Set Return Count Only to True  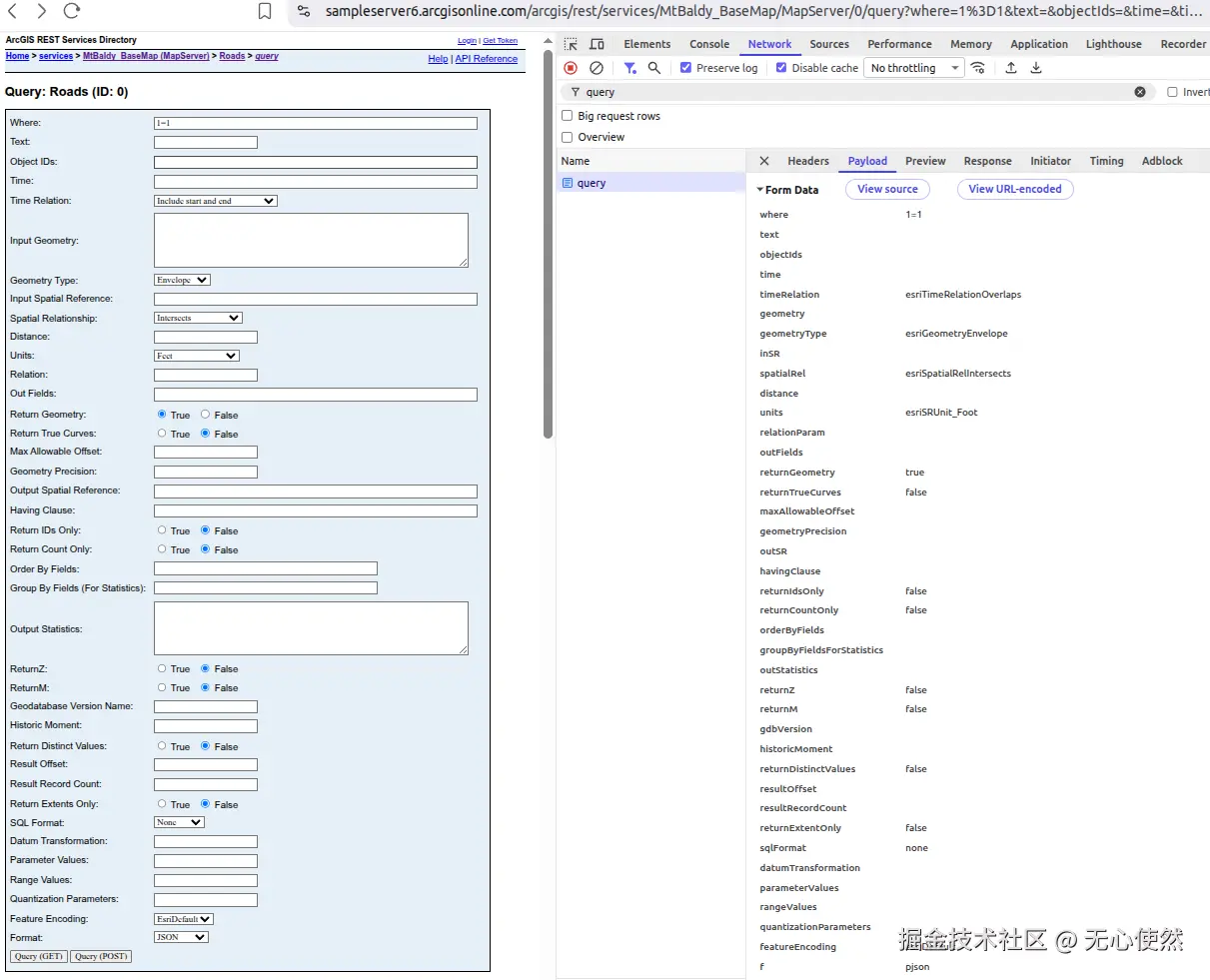[x=162, y=548]
